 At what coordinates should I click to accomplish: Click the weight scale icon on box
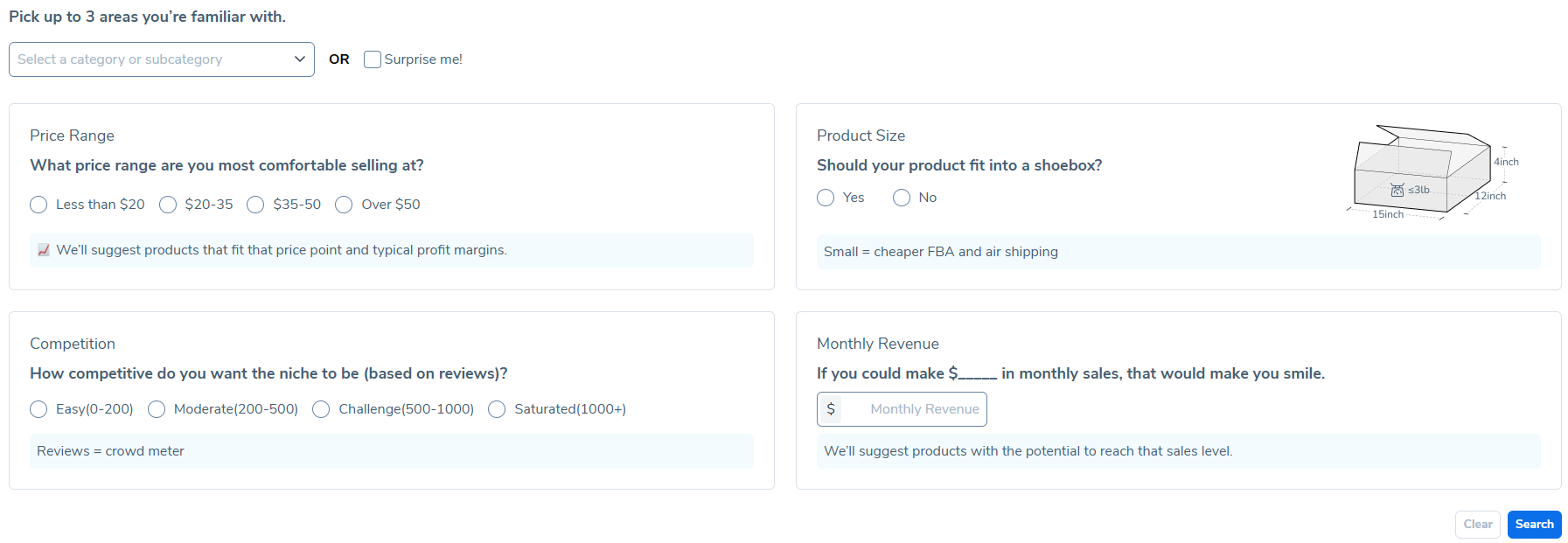coord(1397,190)
